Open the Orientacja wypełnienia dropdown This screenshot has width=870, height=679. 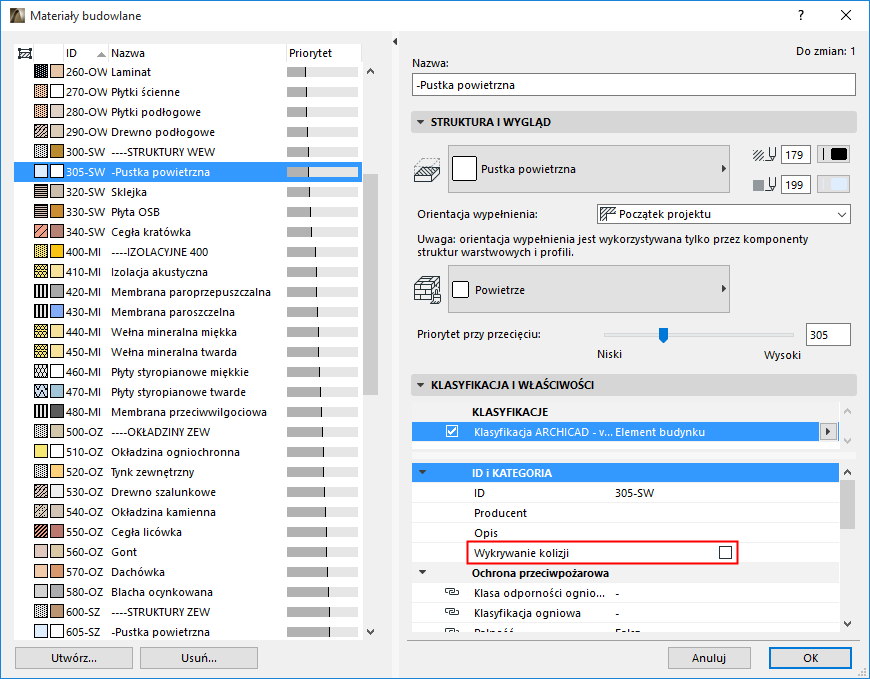click(x=841, y=214)
